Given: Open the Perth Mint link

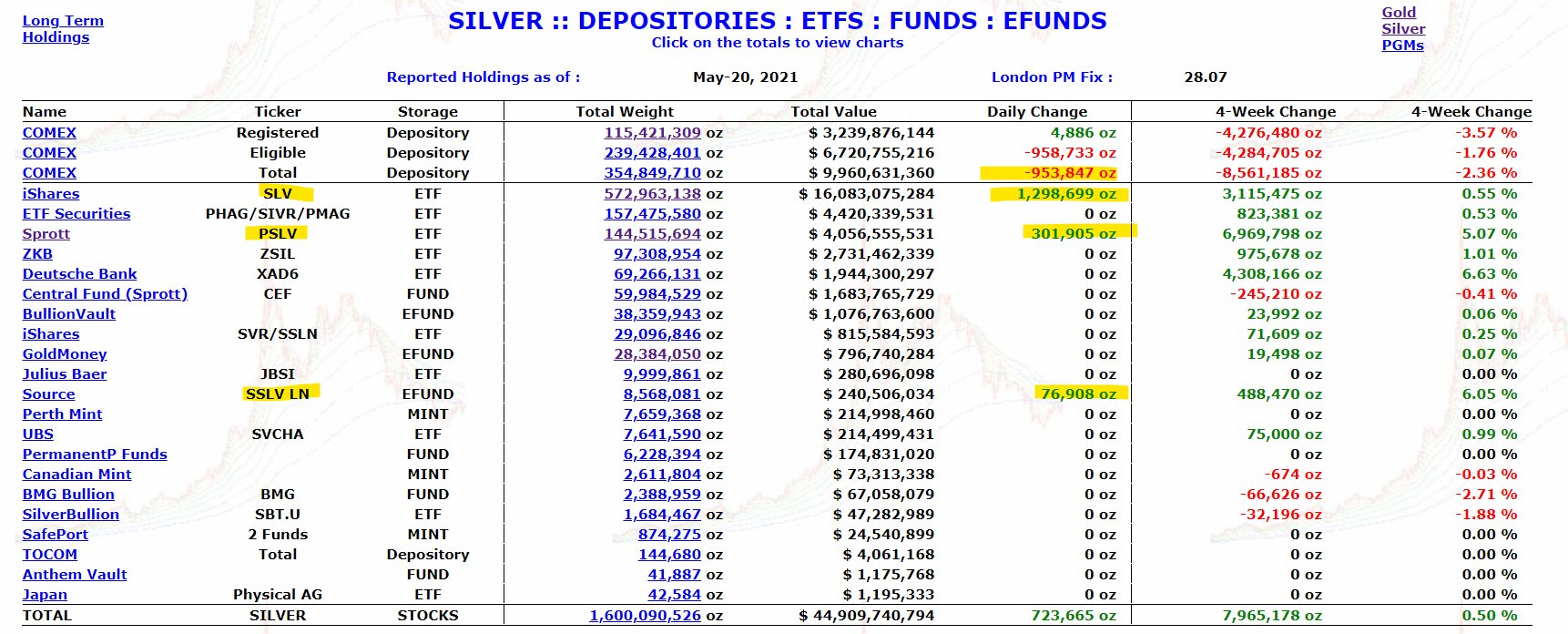Looking at the screenshot, I should [x=63, y=414].
